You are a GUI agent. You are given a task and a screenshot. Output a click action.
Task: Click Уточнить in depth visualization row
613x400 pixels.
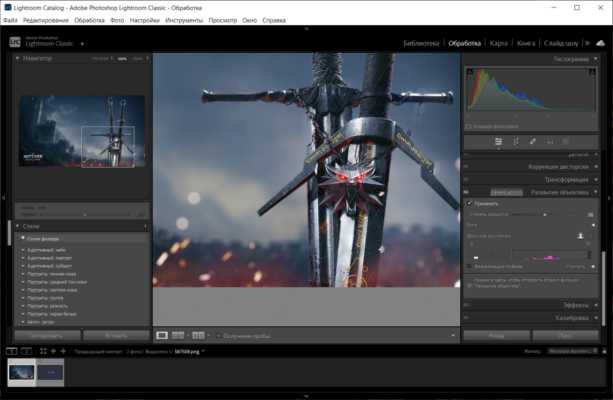click(x=575, y=266)
